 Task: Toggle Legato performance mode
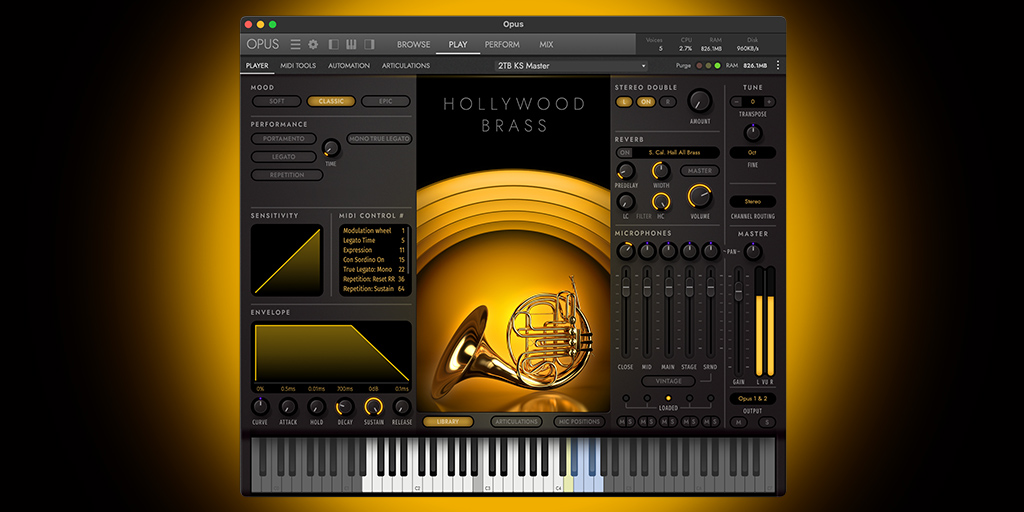point(284,157)
